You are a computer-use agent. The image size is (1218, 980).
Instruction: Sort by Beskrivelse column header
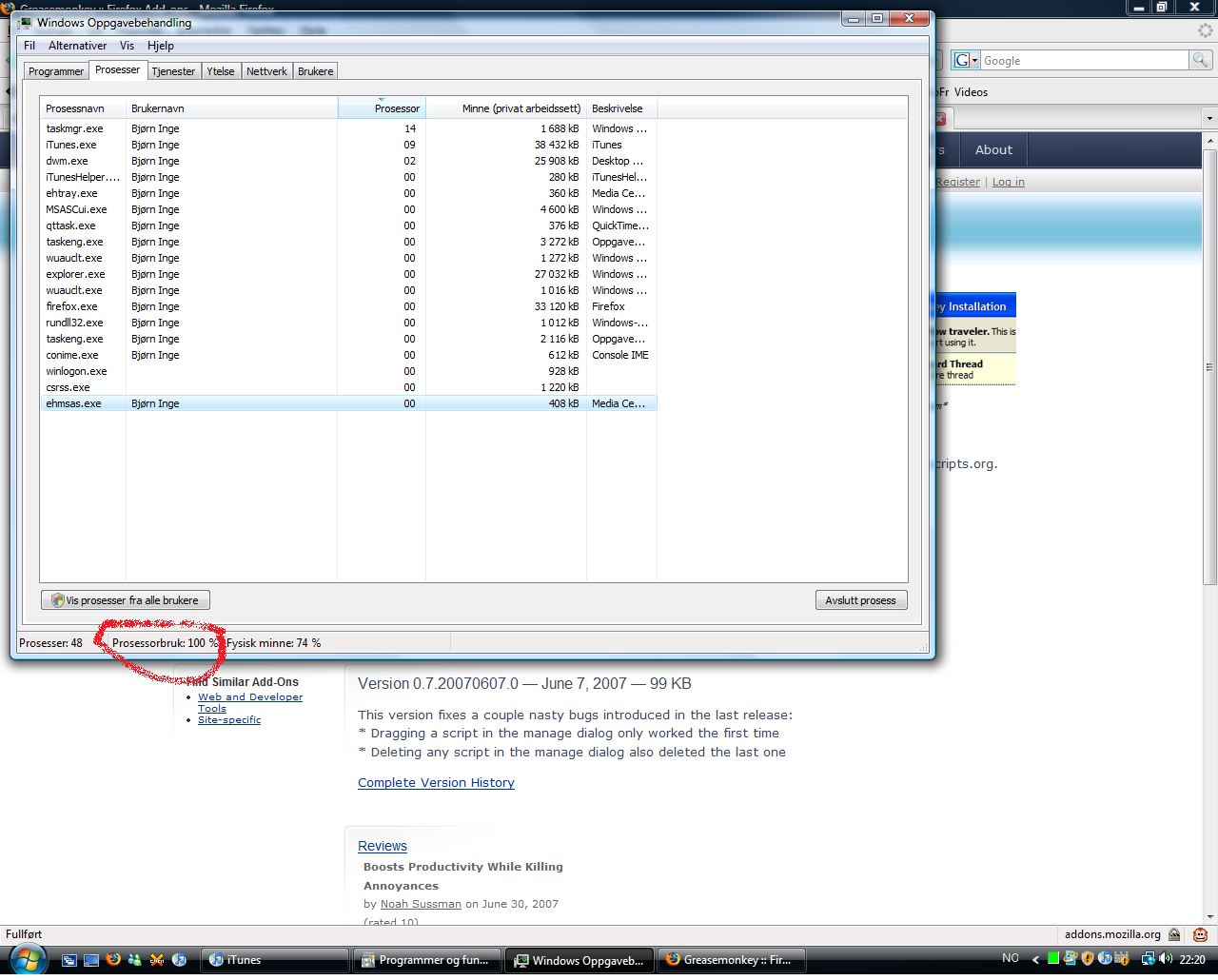621,108
